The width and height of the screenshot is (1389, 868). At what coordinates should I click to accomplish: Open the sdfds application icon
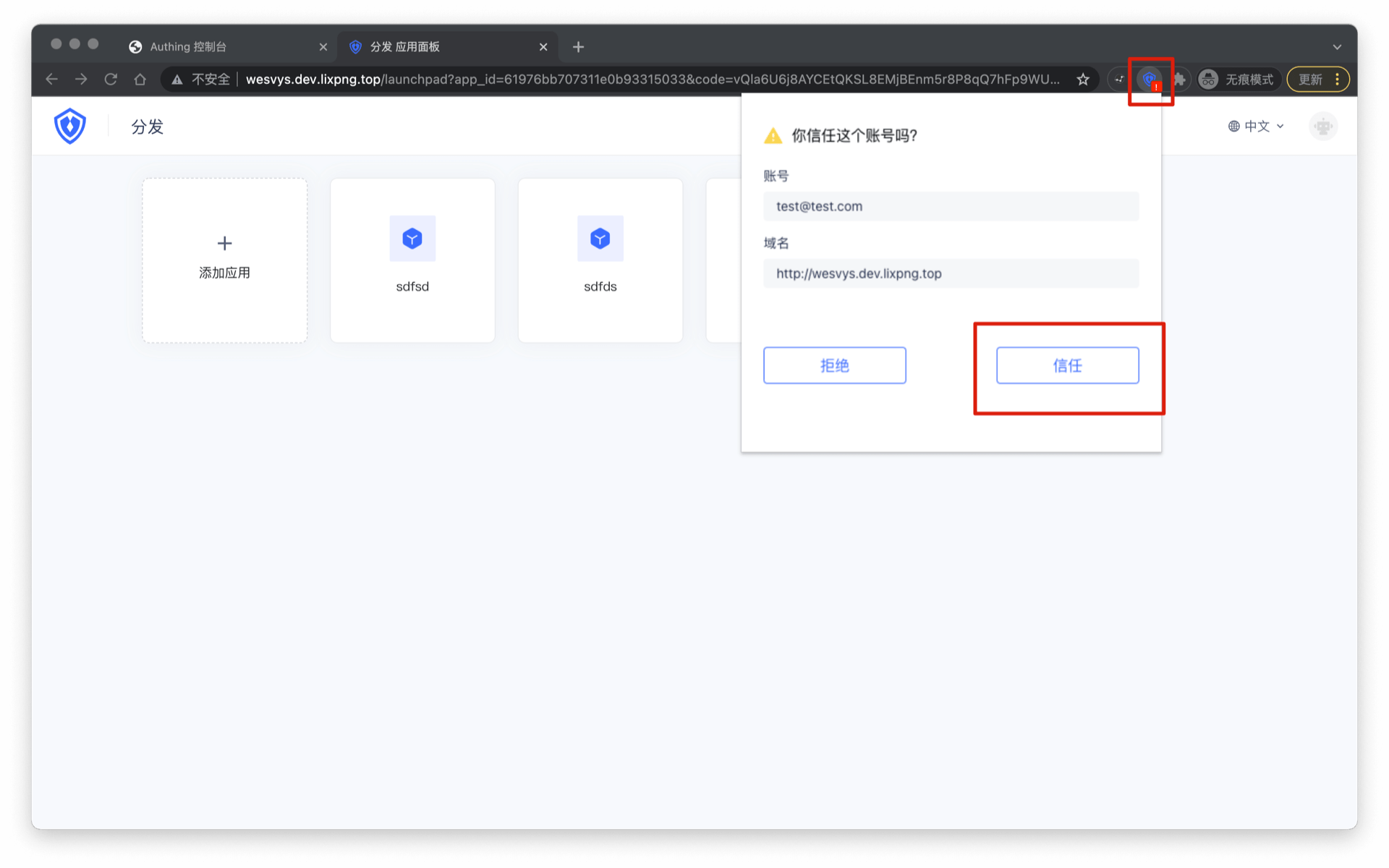pyautogui.click(x=600, y=239)
